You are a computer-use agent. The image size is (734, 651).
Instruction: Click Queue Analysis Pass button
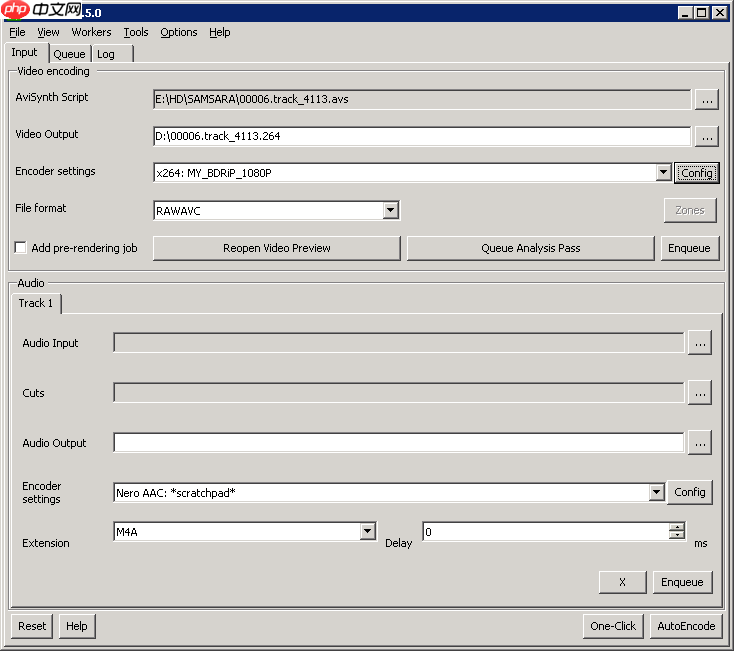pos(530,248)
